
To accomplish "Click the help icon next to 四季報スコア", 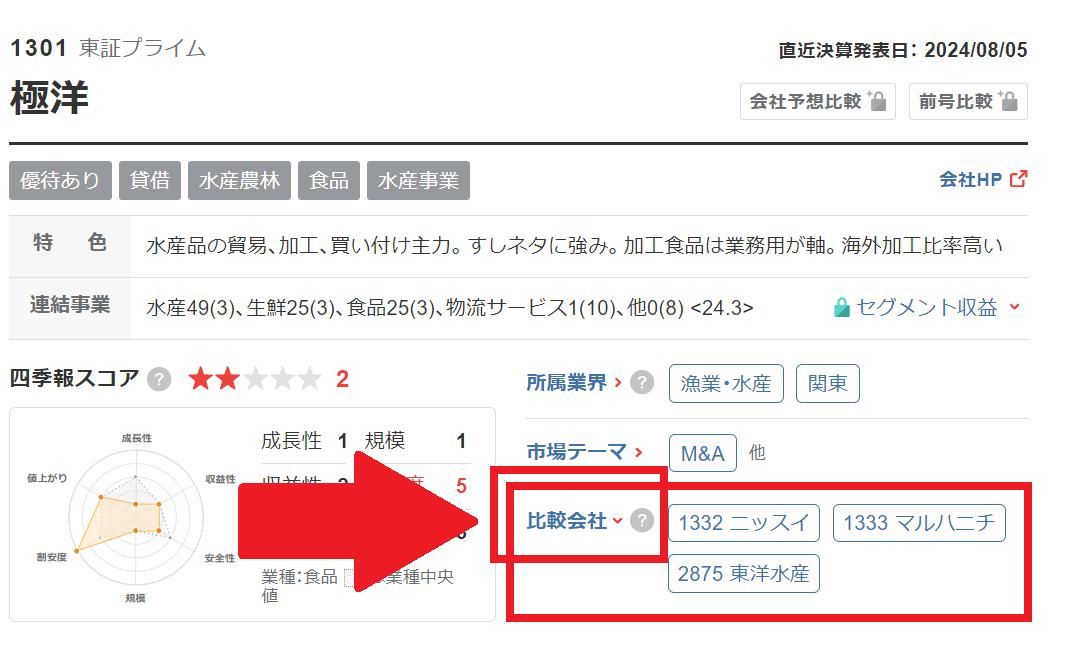I will point(159,379).
